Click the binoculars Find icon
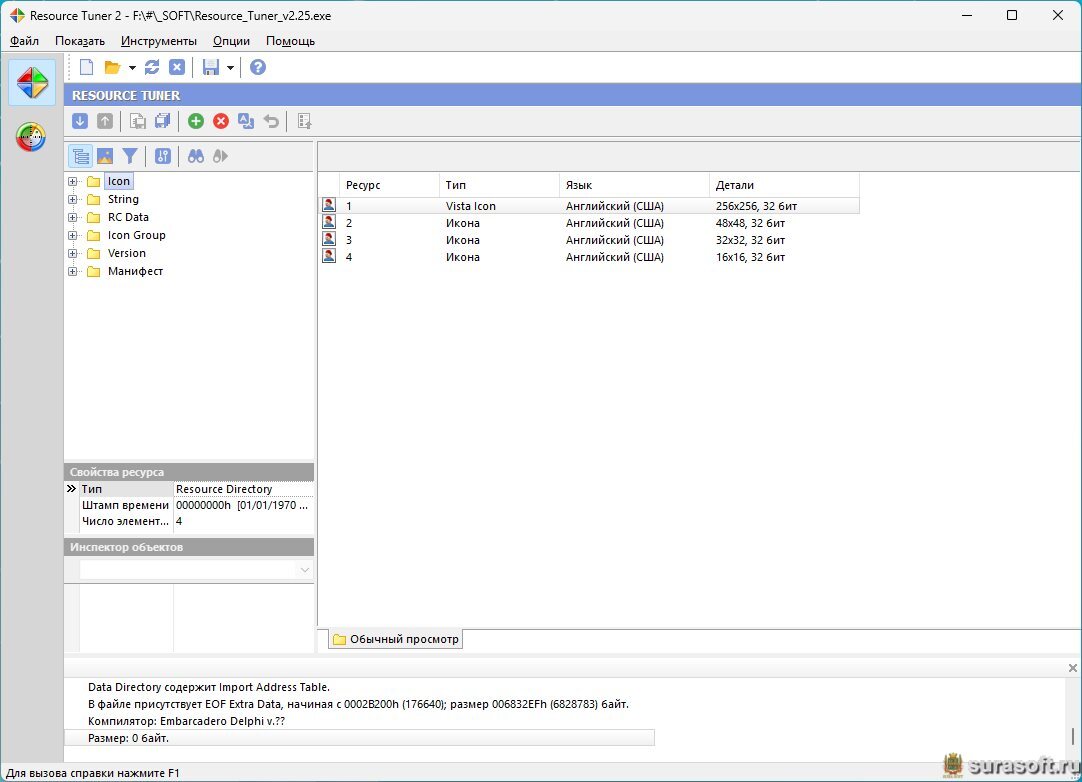The width and height of the screenshot is (1082, 782). click(x=196, y=157)
